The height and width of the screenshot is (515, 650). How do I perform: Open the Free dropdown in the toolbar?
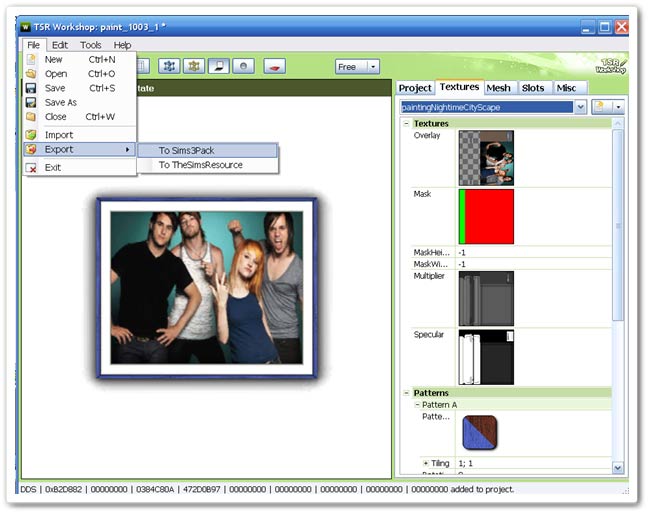click(x=357, y=67)
